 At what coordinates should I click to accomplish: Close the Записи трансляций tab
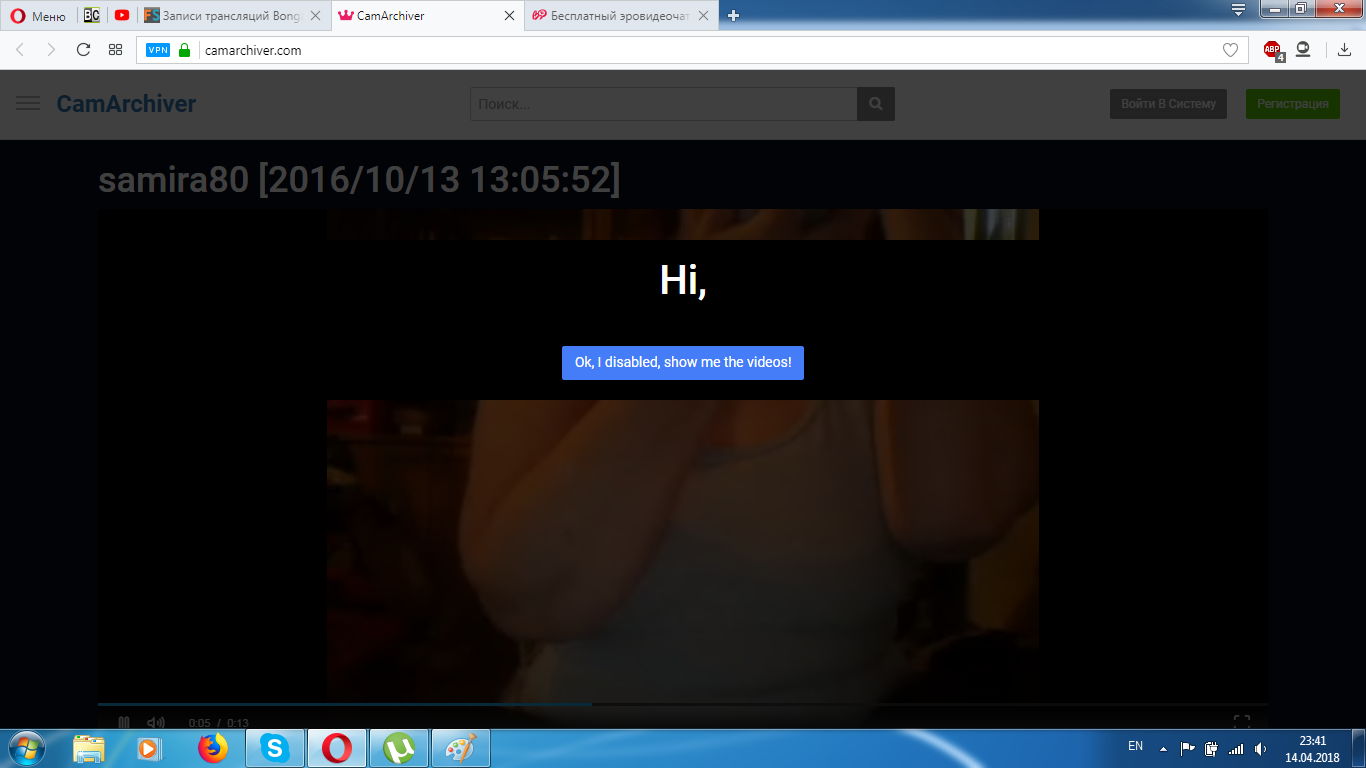315,16
